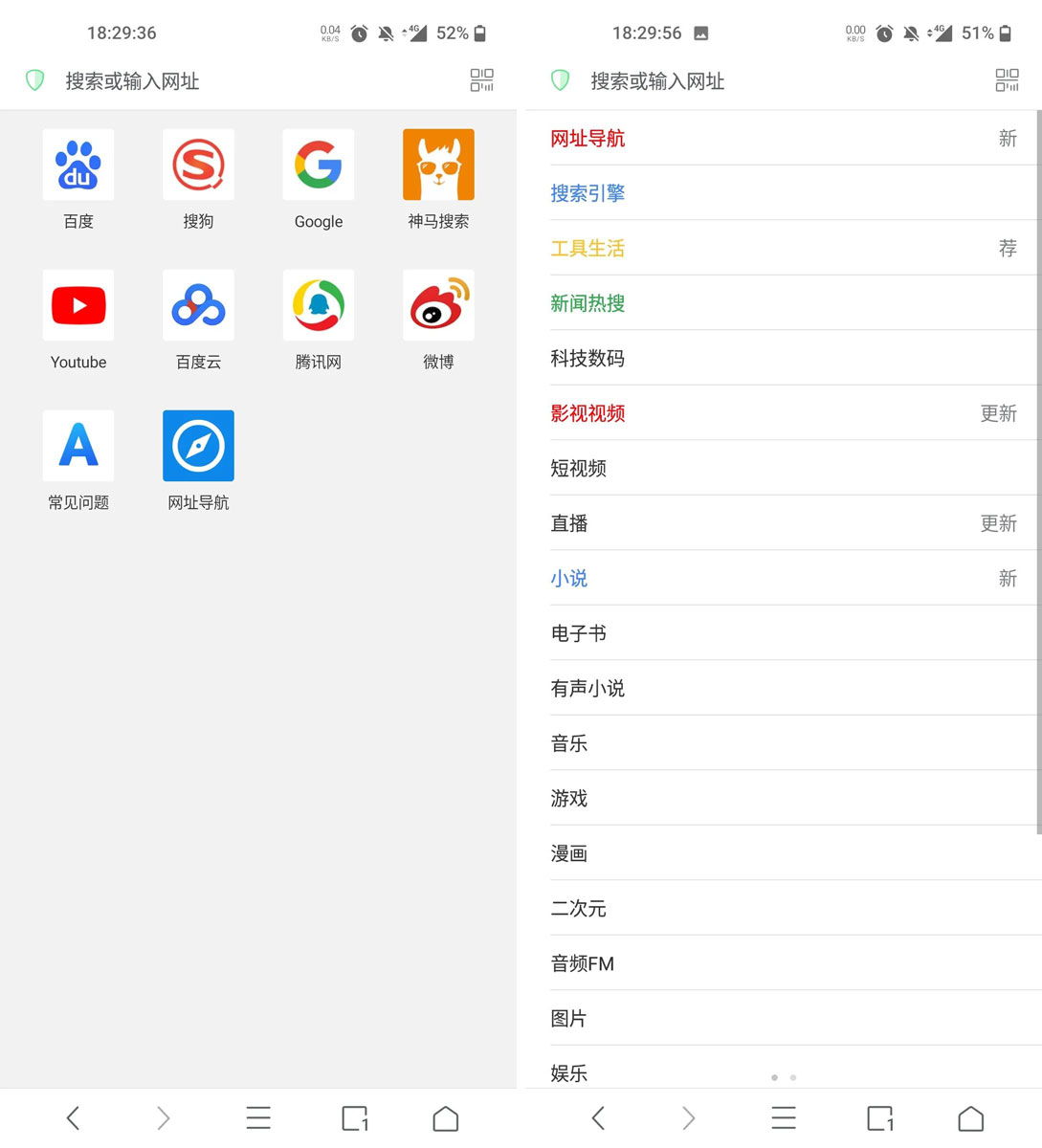Tap the 荐 badge beside 工具生活

tap(1008, 249)
